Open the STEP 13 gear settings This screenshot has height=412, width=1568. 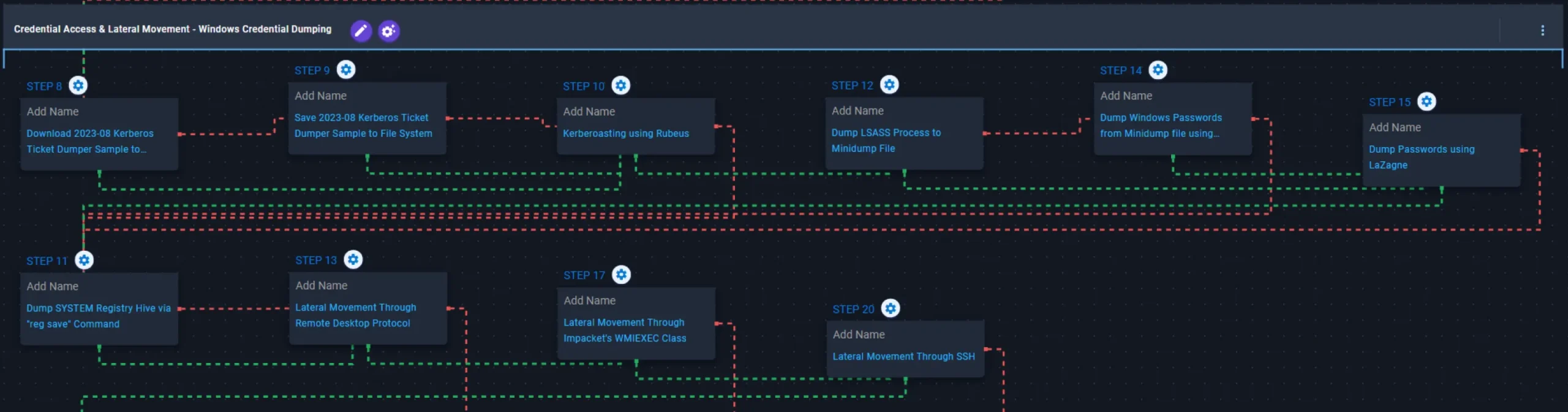tap(353, 260)
